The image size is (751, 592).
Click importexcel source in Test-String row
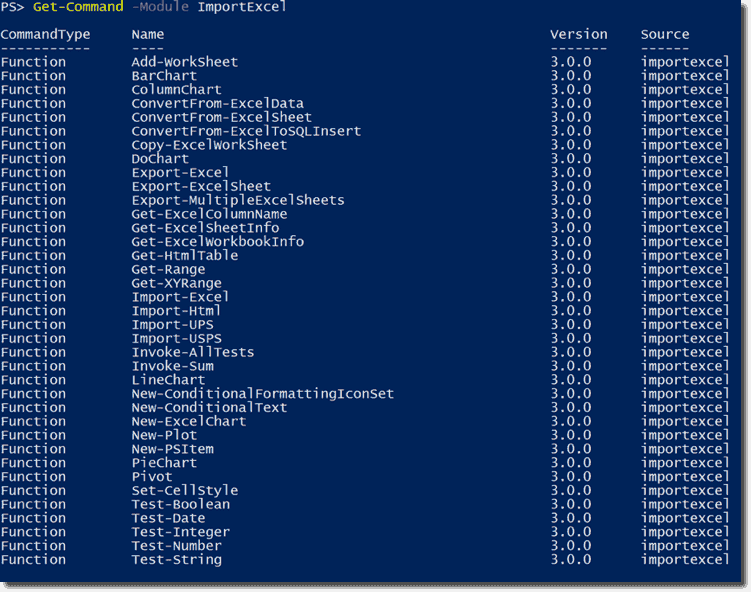click(685, 560)
